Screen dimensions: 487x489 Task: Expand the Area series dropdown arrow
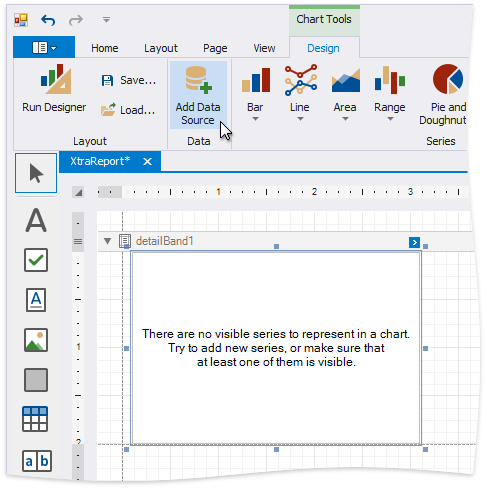coord(345,119)
